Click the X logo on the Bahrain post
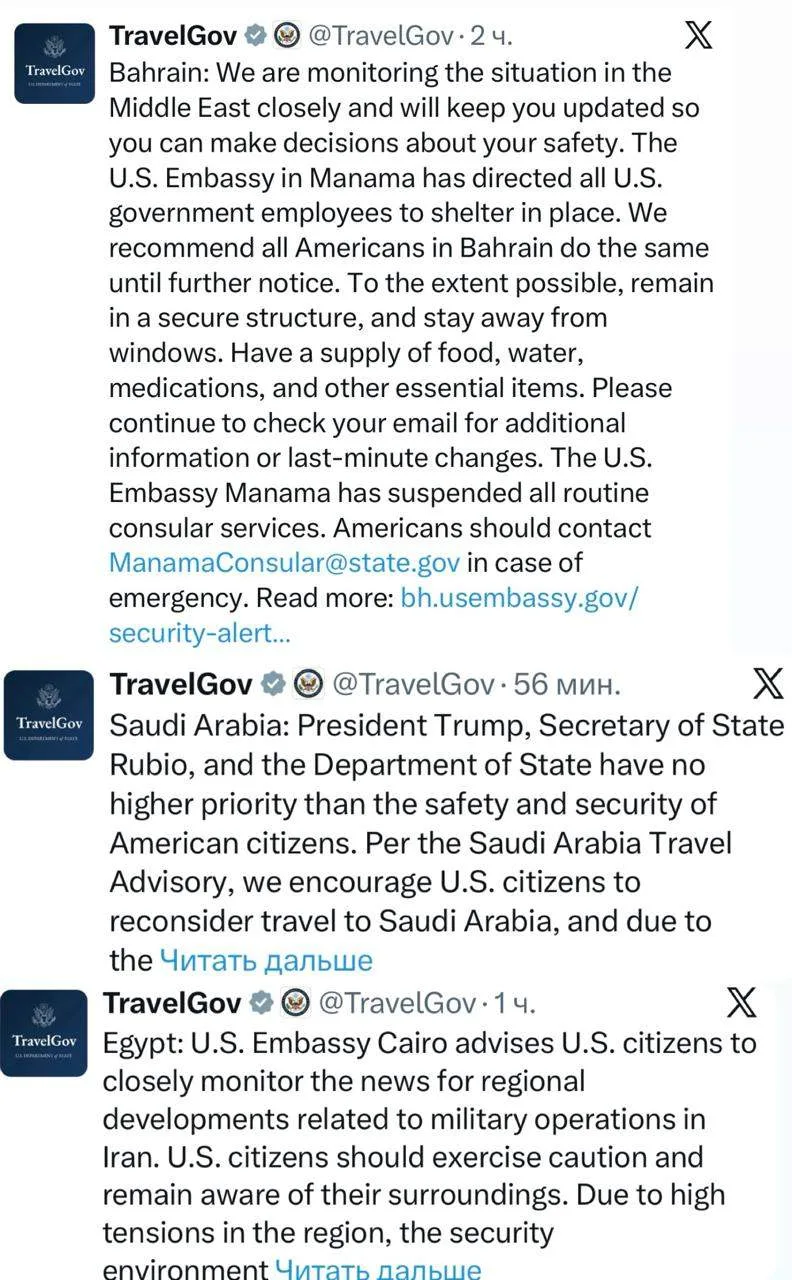 pos(698,36)
